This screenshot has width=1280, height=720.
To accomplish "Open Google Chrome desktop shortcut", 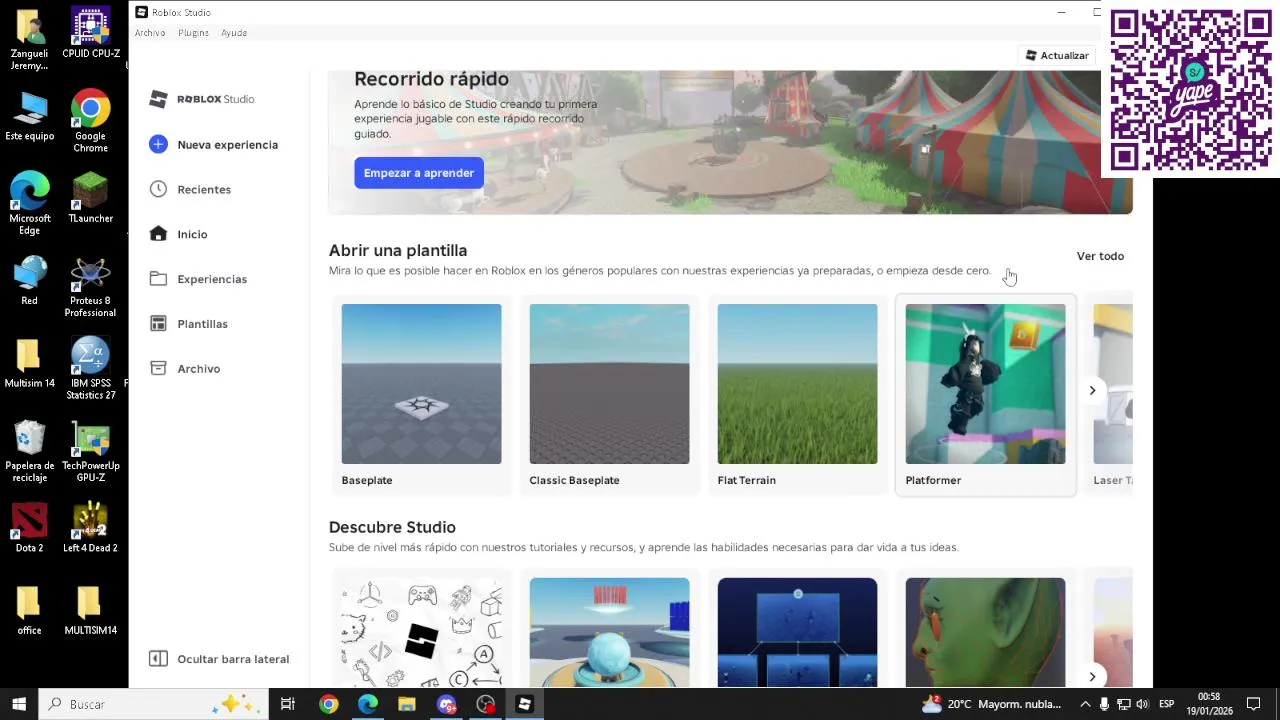I will (90, 122).
